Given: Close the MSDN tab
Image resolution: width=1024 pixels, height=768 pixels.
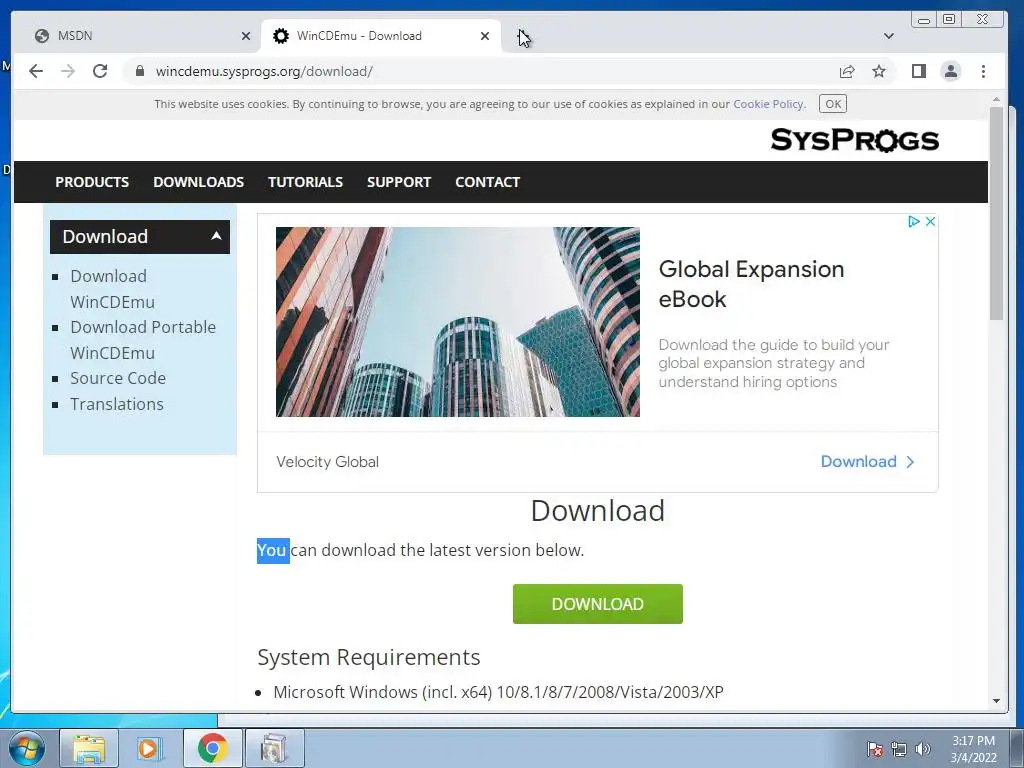Looking at the screenshot, I should pos(246,36).
